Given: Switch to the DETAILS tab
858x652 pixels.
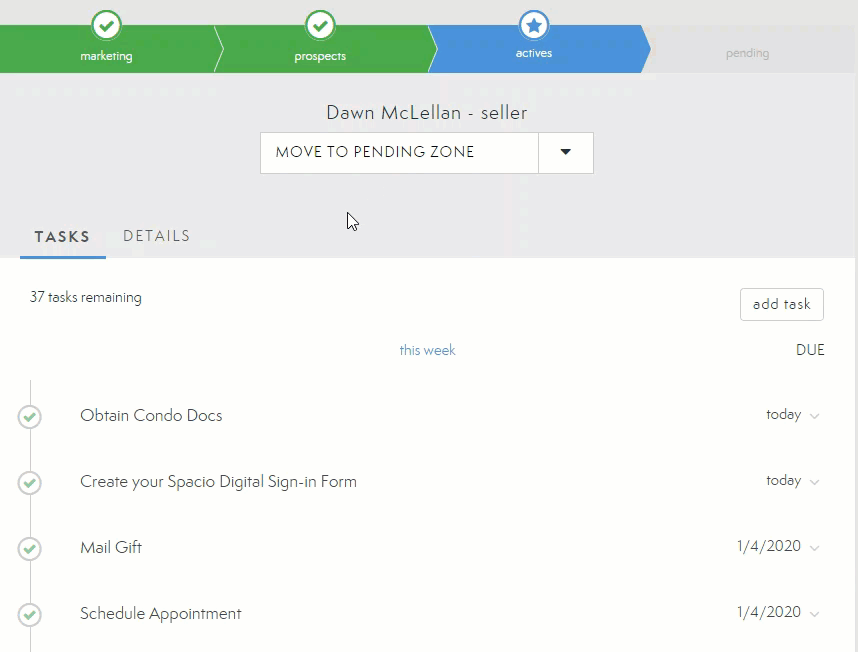Looking at the screenshot, I should coord(156,236).
